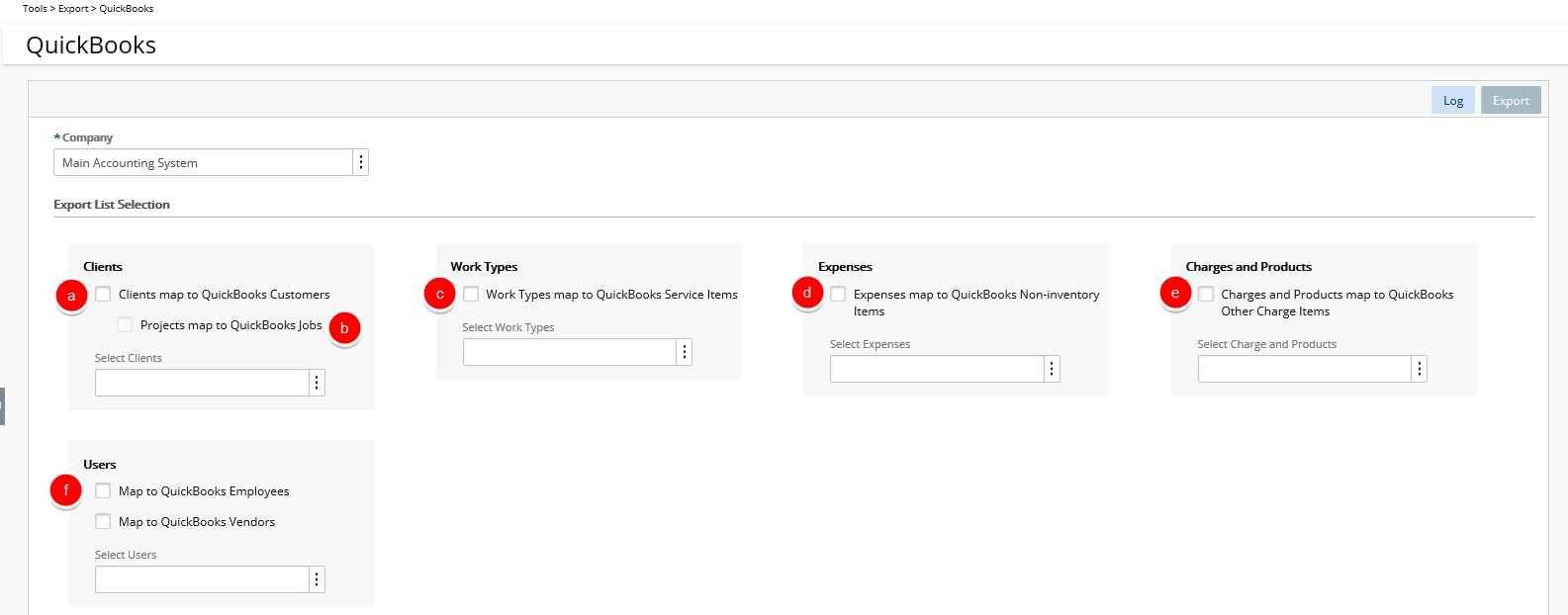Open the Select Clients picker menu
1568x615 pixels.
pyautogui.click(x=318, y=383)
